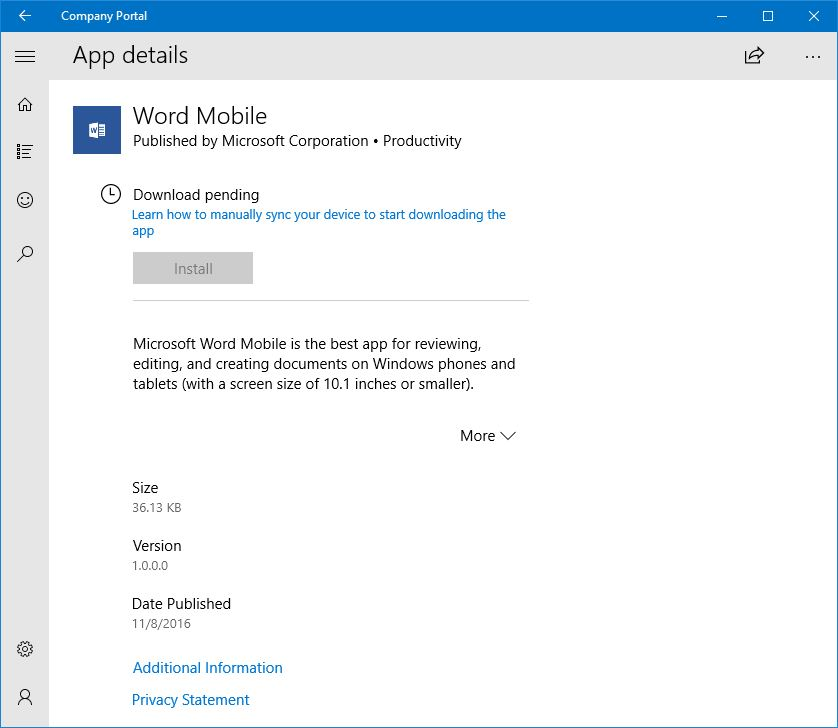Viewport: 838px width, 728px height.
Task: Click the Download pending clock icon
Action: tap(110, 194)
